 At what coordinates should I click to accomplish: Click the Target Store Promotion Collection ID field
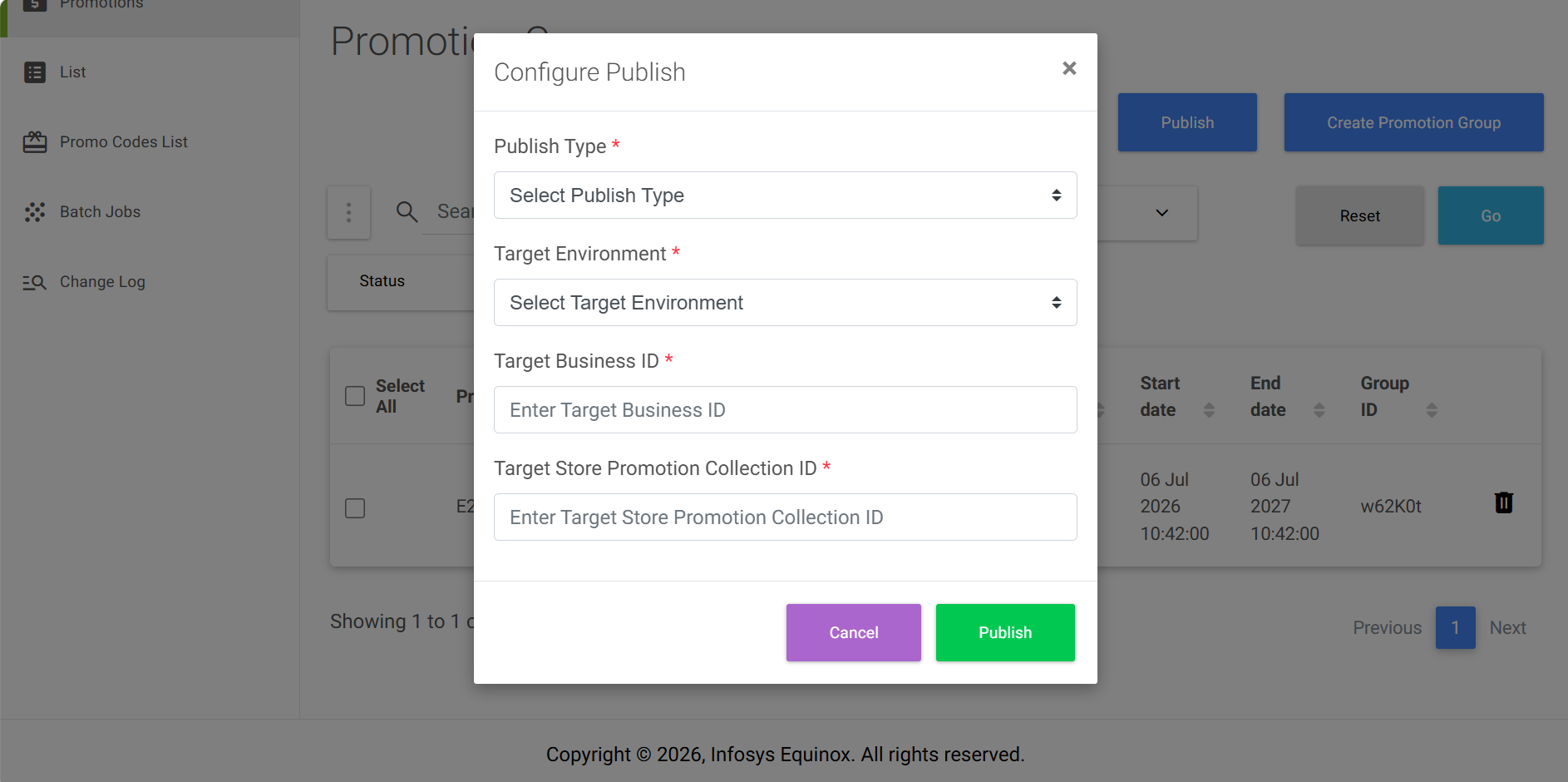click(x=785, y=517)
